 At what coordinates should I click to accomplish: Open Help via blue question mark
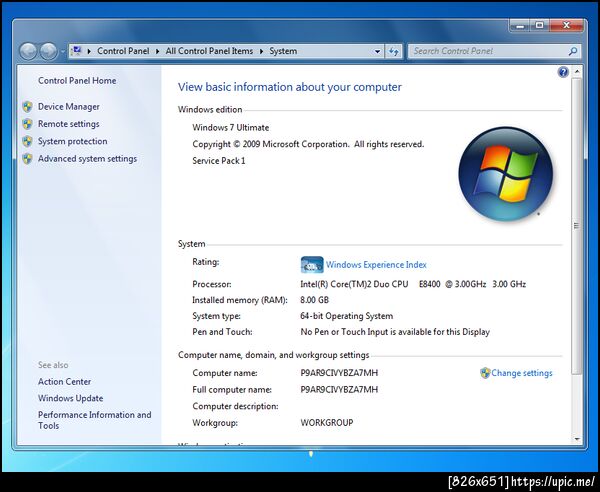coord(563,72)
